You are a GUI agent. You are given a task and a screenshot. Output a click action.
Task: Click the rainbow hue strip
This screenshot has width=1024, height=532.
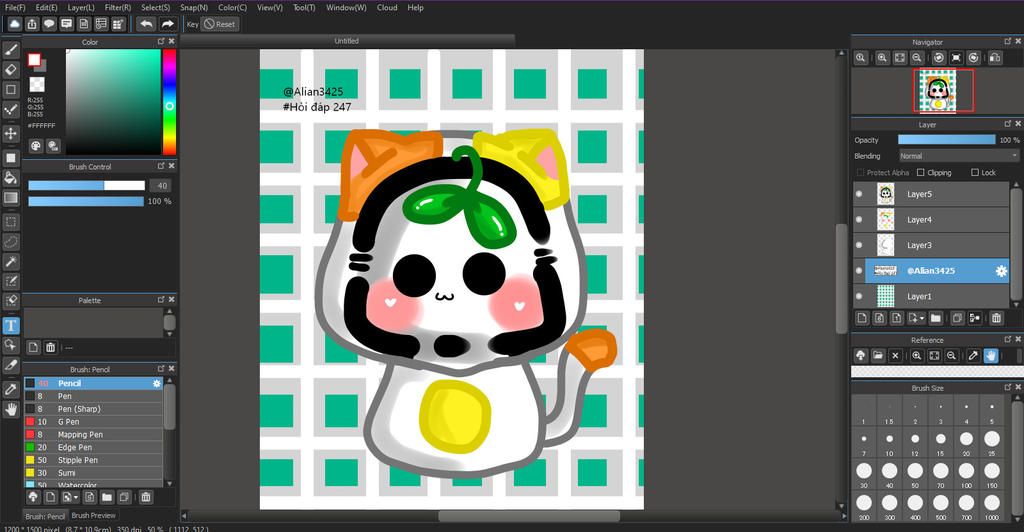click(x=169, y=102)
